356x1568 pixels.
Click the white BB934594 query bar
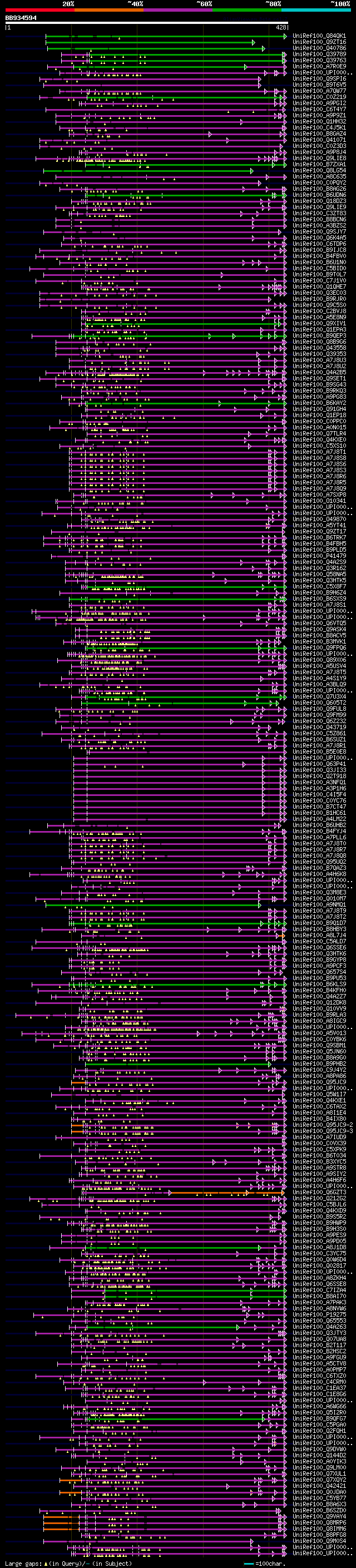147,22
